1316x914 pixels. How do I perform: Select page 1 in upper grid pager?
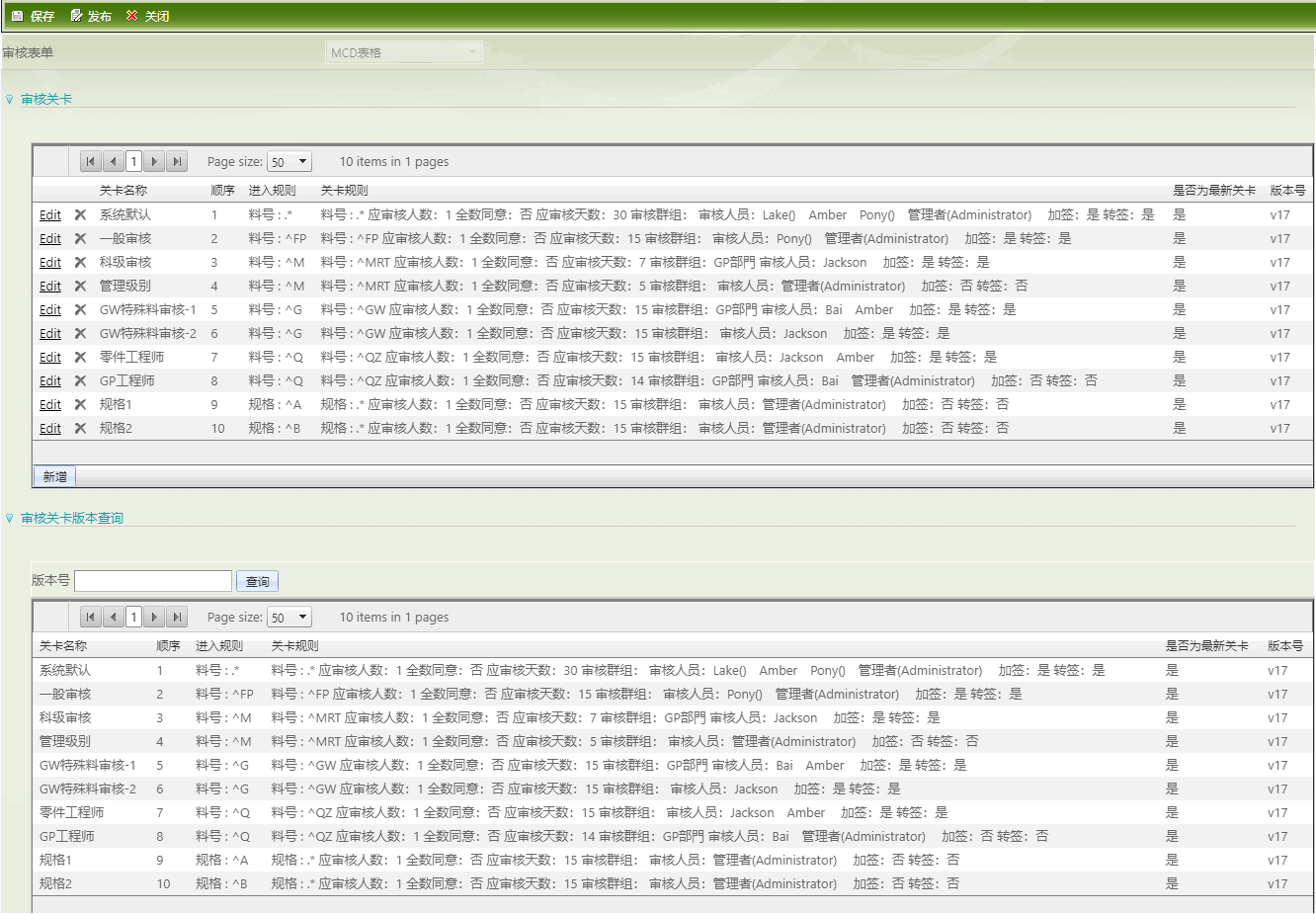click(x=133, y=161)
